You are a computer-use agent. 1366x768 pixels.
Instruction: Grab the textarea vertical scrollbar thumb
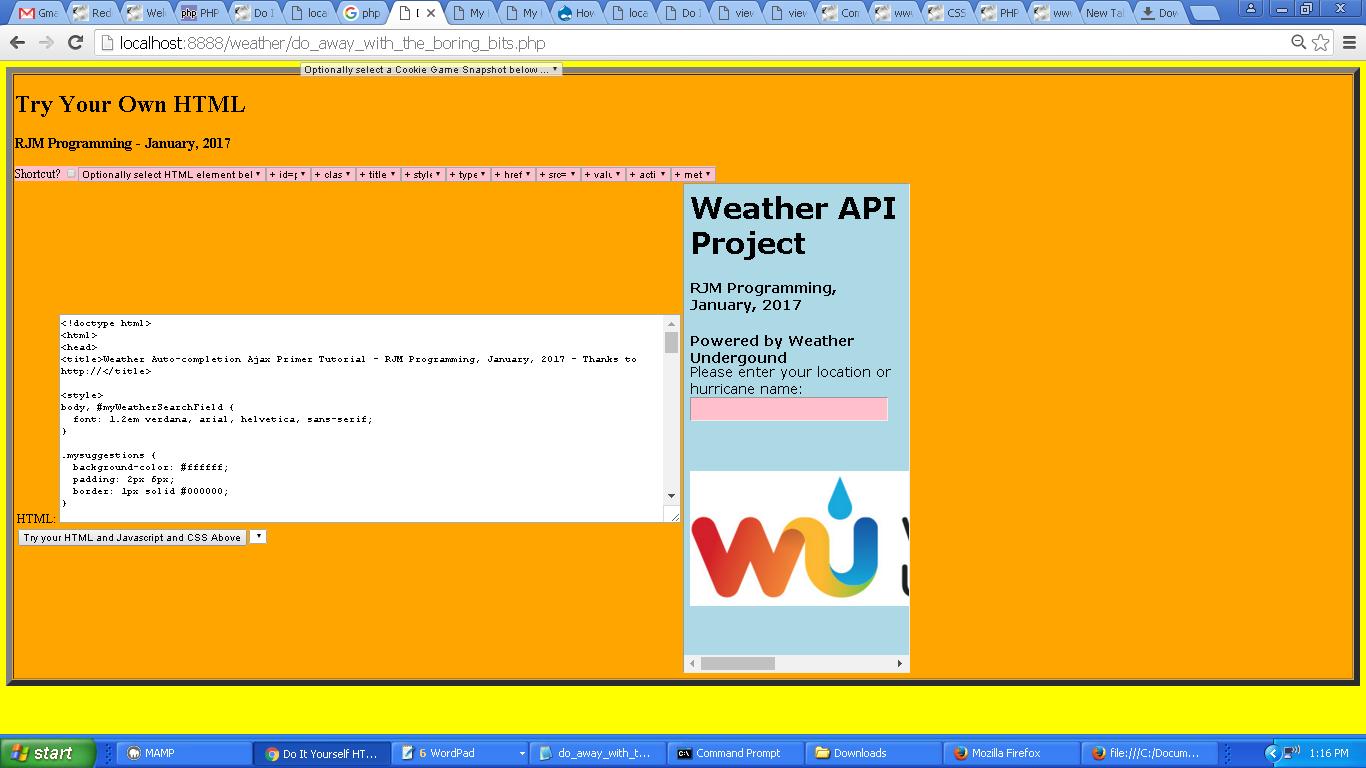(671, 343)
